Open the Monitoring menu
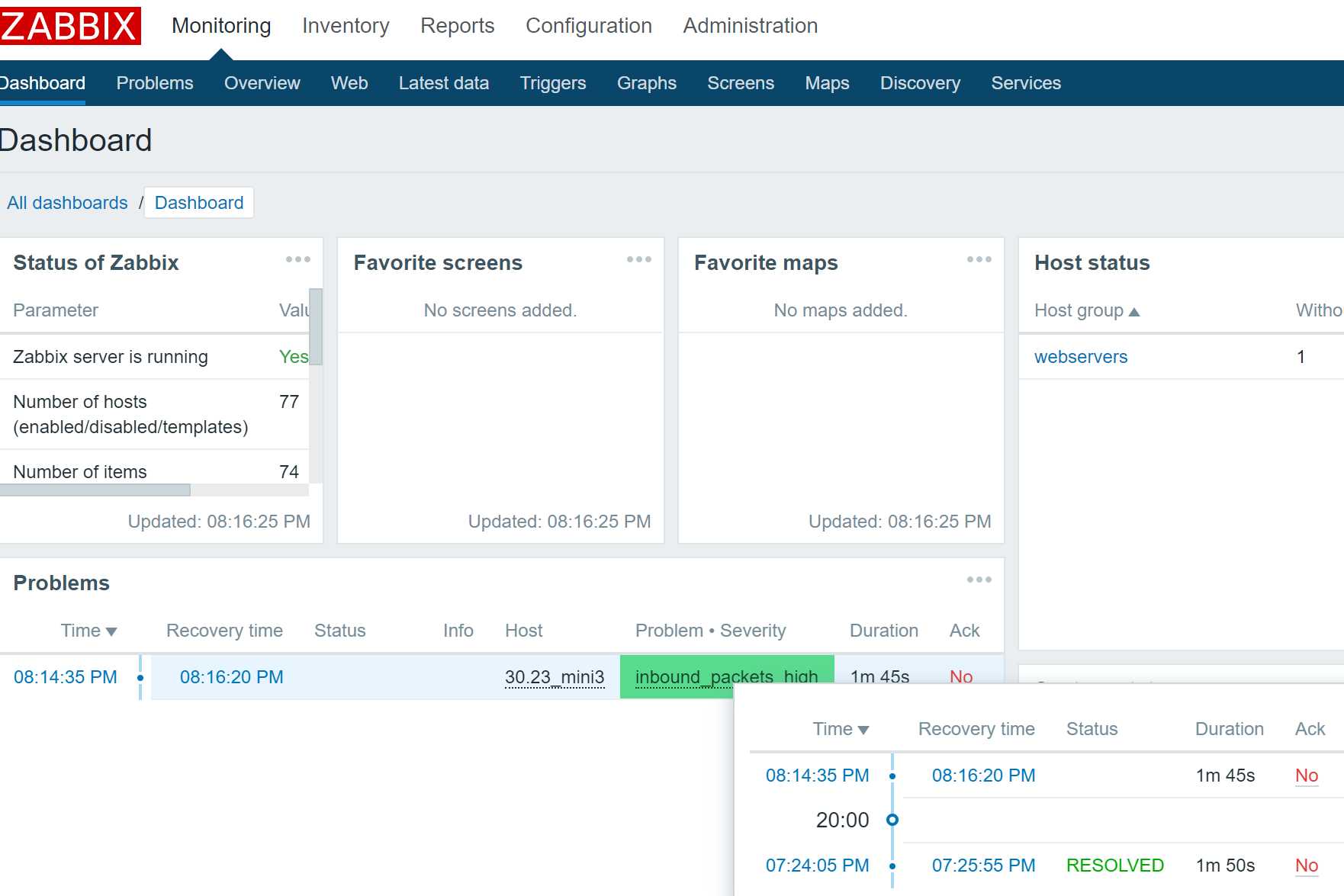The width and height of the screenshot is (1344, 896). tap(221, 26)
